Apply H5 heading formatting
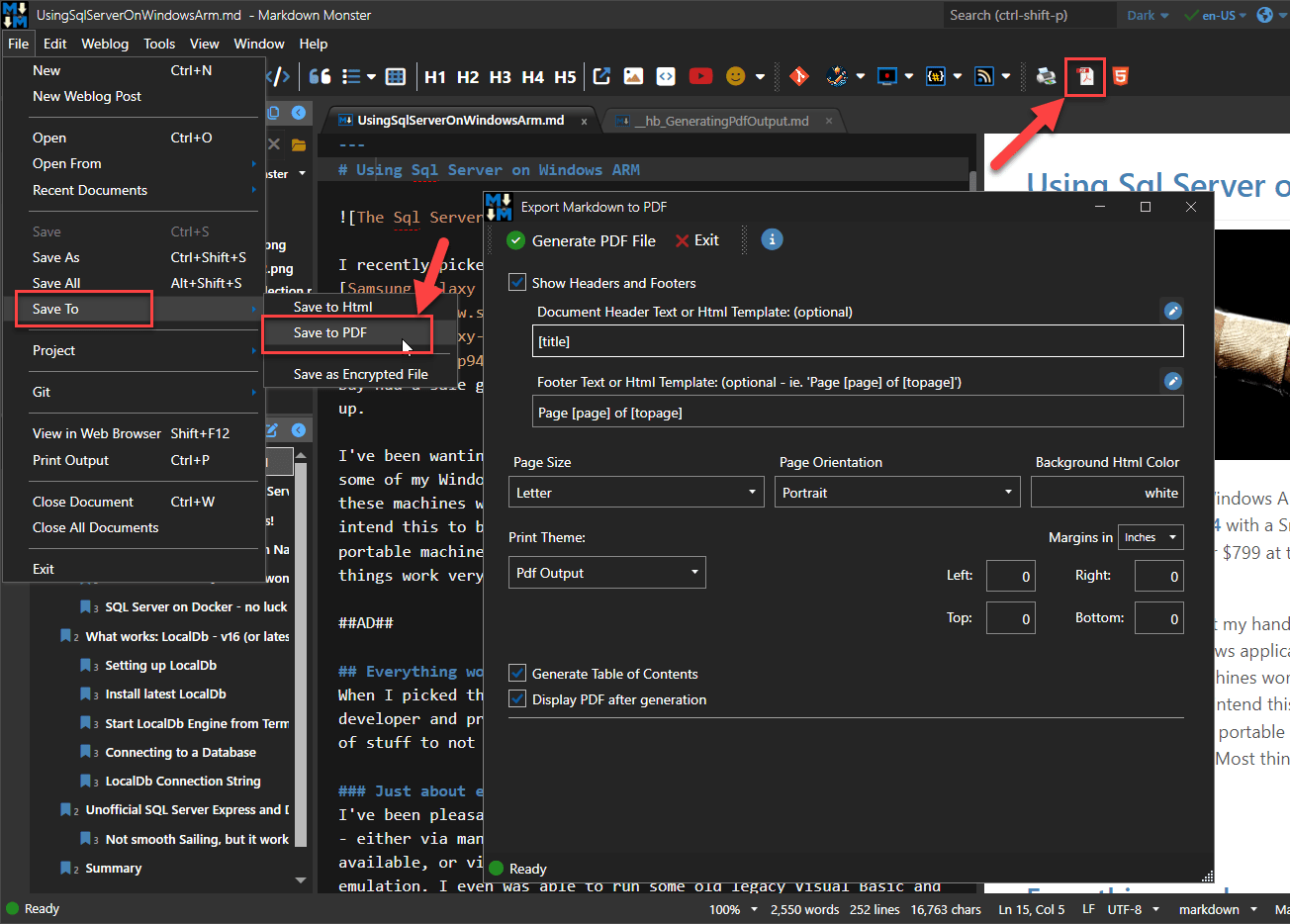The height and width of the screenshot is (924, 1290). (565, 76)
